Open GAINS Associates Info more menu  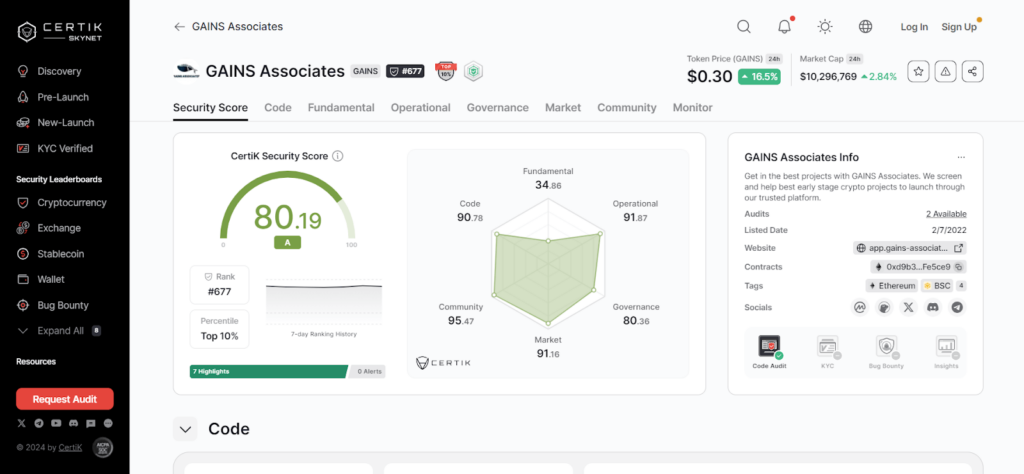961,157
